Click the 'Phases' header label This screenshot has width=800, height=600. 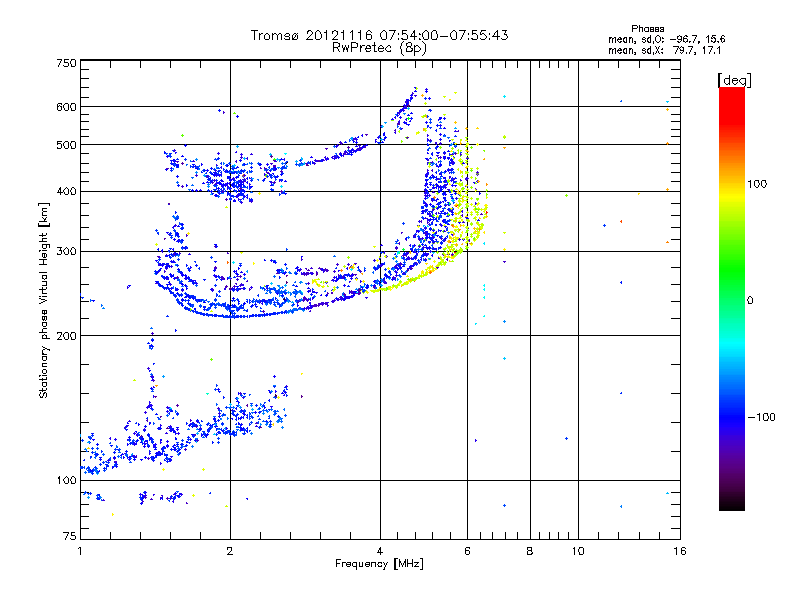[x=647, y=29]
